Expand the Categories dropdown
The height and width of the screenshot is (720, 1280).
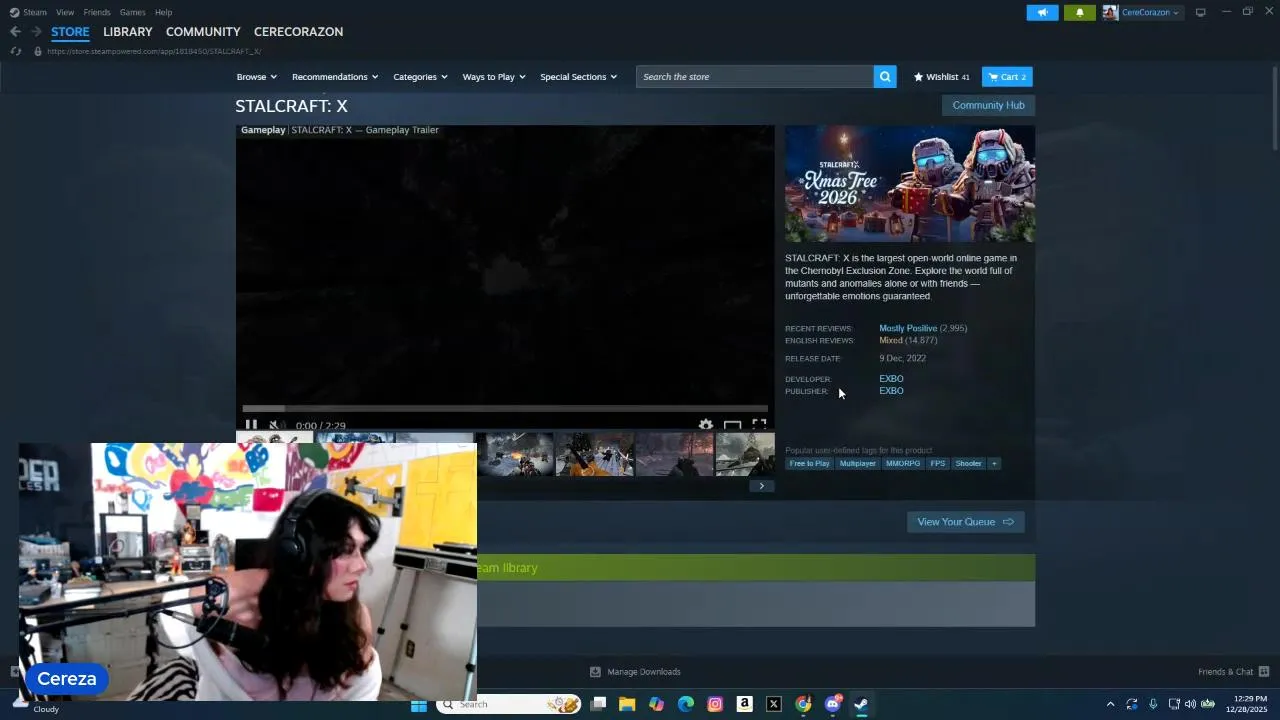(420, 77)
